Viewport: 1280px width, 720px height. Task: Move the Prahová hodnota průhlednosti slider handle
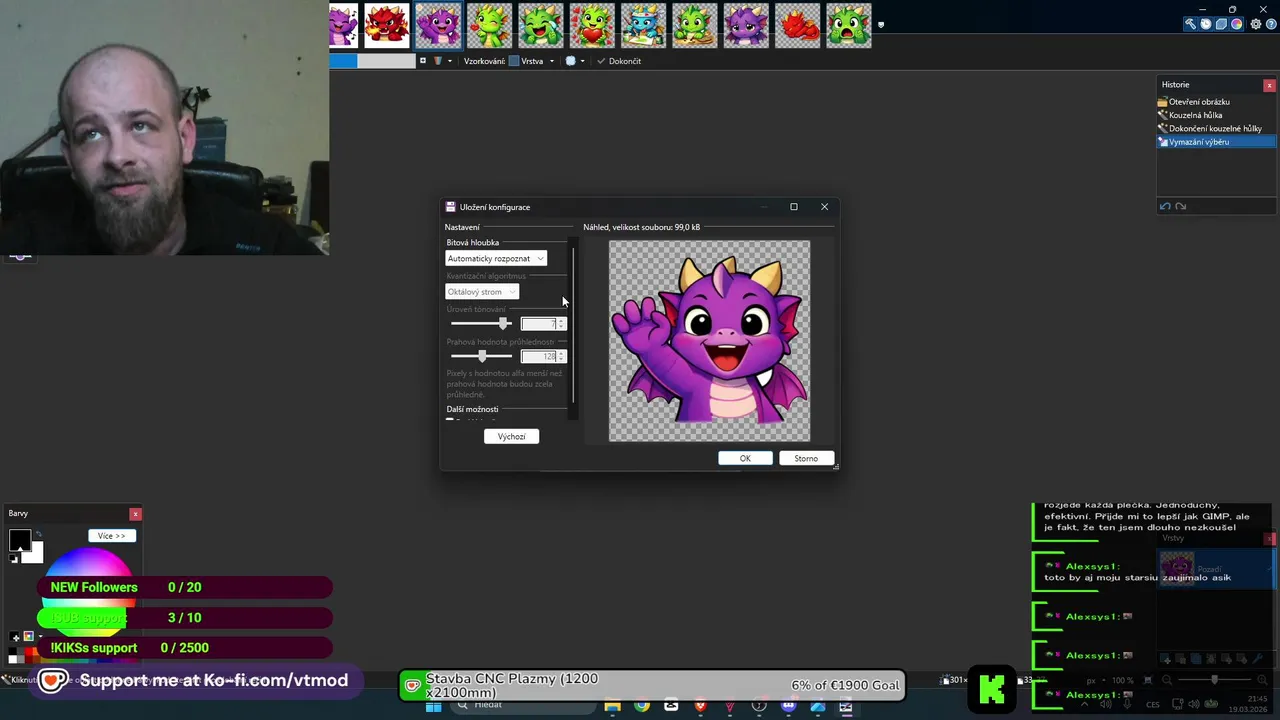point(482,356)
